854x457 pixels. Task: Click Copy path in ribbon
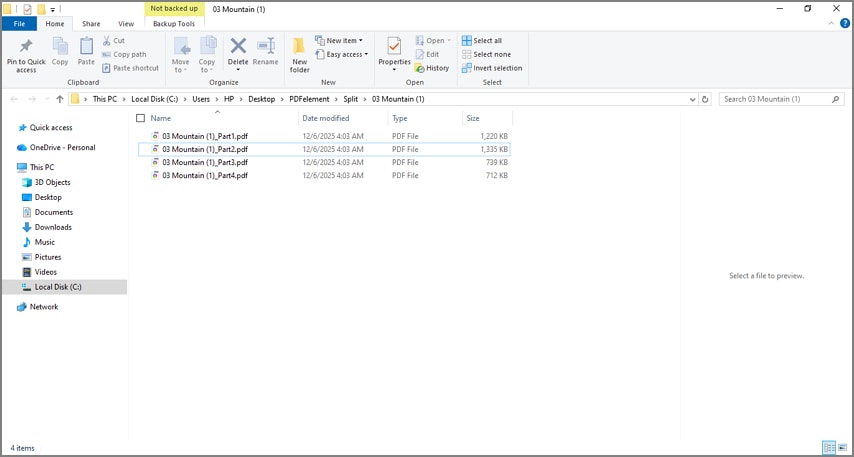coord(124,54)
